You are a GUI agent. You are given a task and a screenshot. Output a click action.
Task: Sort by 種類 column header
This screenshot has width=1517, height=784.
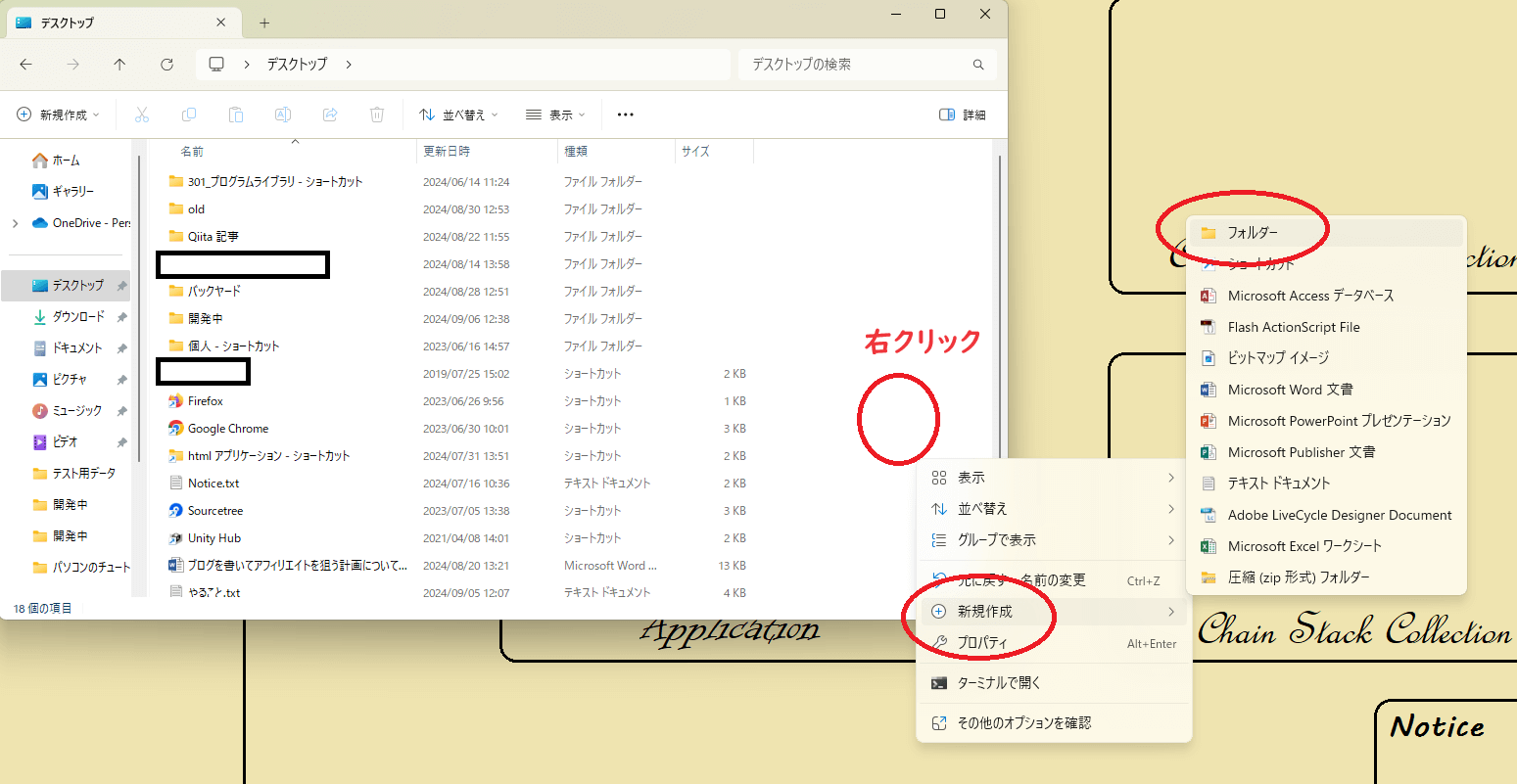(x=576, y=152)
